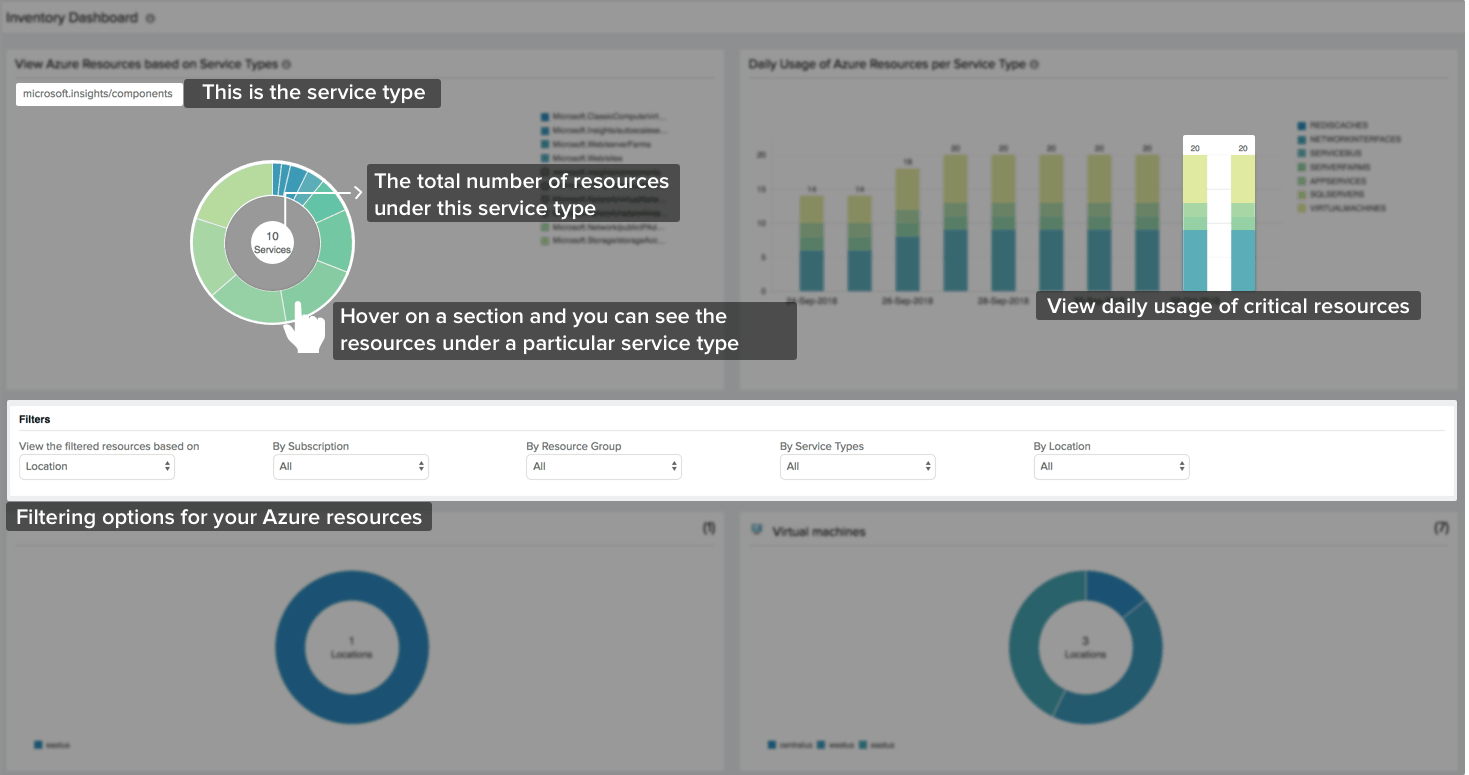Click the first highlighted bar's yellow segment

(x=1195, y=179)
